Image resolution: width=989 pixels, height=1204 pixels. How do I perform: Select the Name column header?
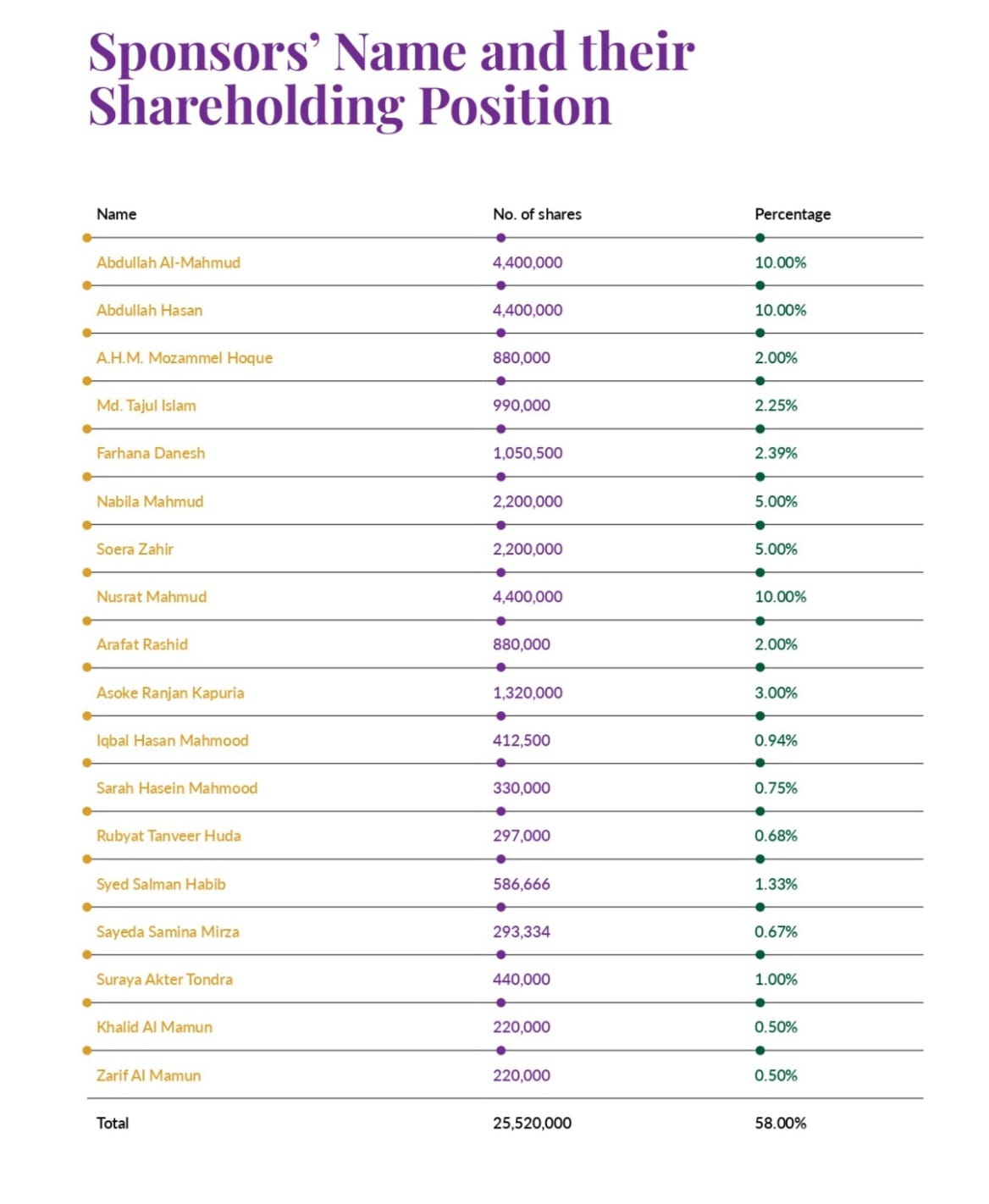[116, 214]
